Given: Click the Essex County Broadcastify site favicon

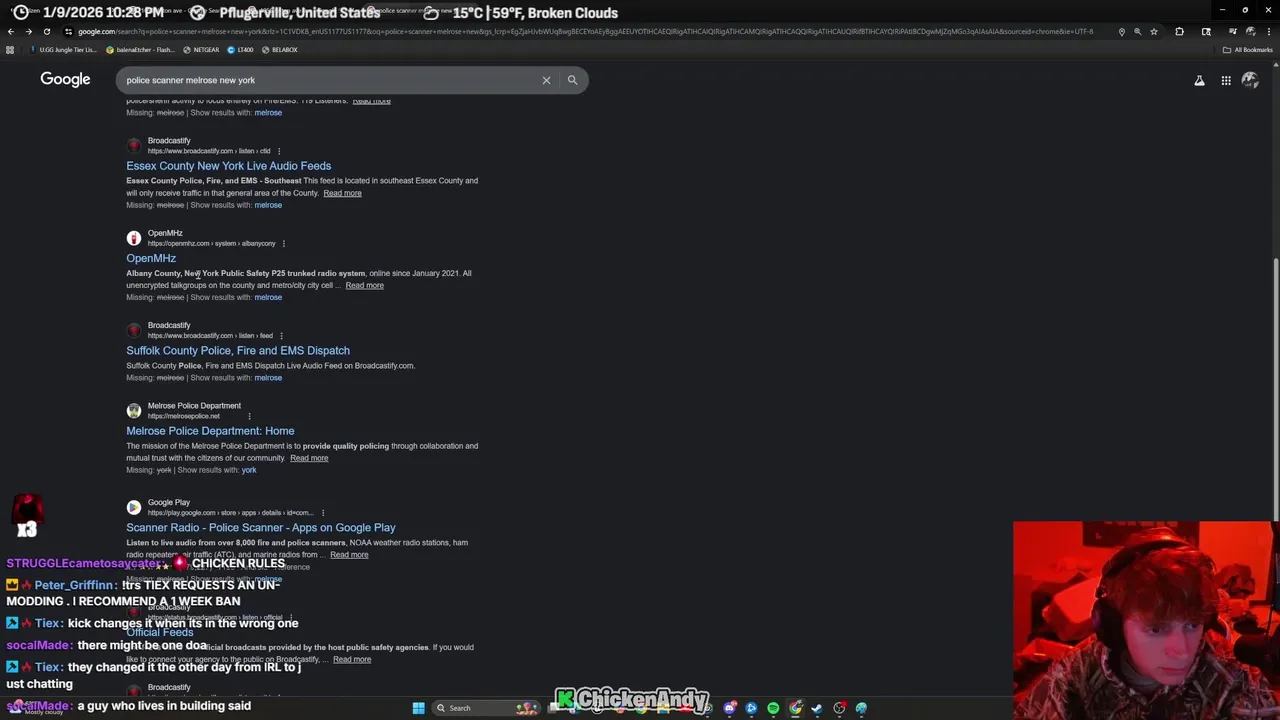Looking at the screenshot, I should (x=134, y=146).
